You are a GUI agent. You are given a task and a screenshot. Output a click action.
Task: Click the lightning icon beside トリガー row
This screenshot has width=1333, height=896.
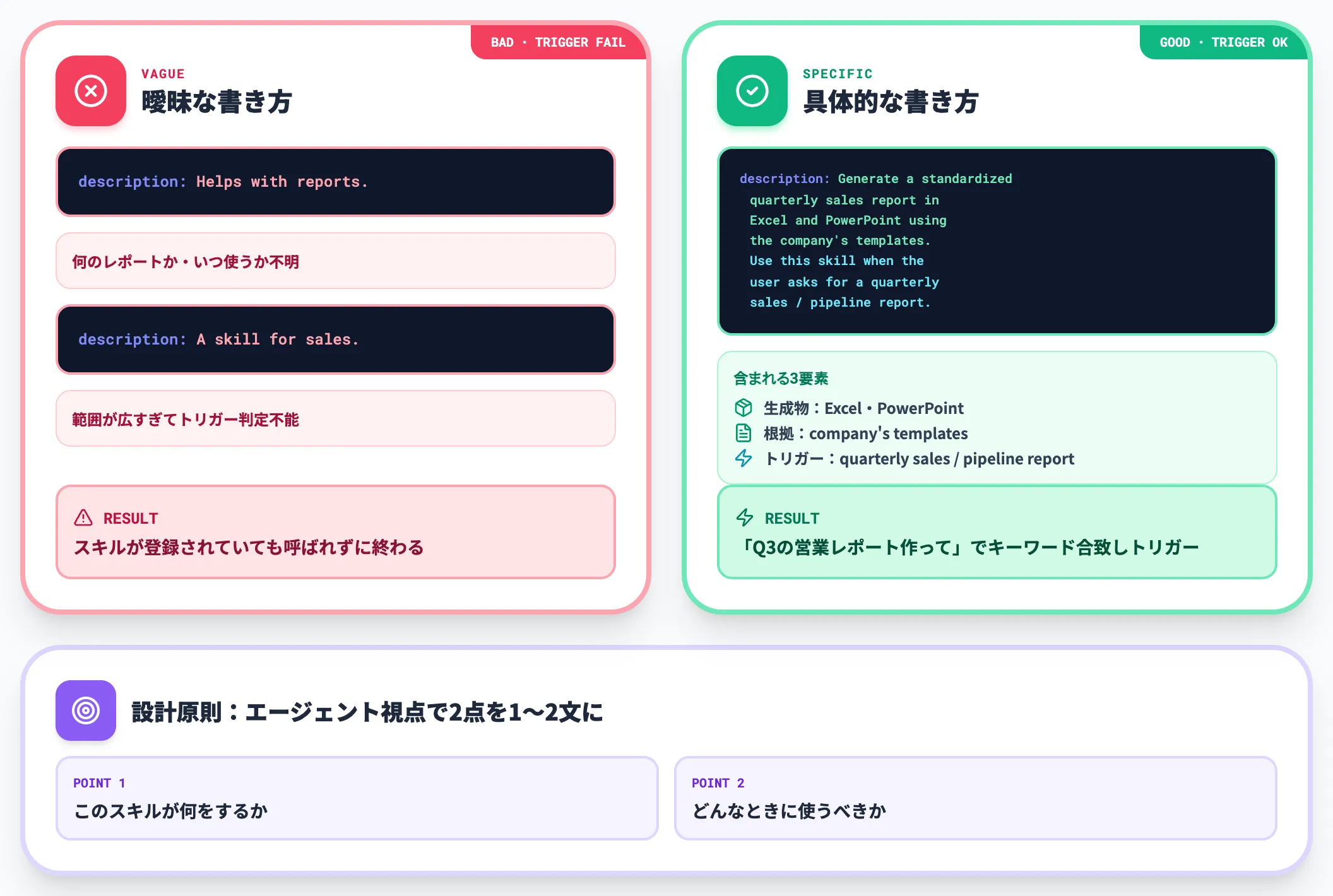(744, 458)
